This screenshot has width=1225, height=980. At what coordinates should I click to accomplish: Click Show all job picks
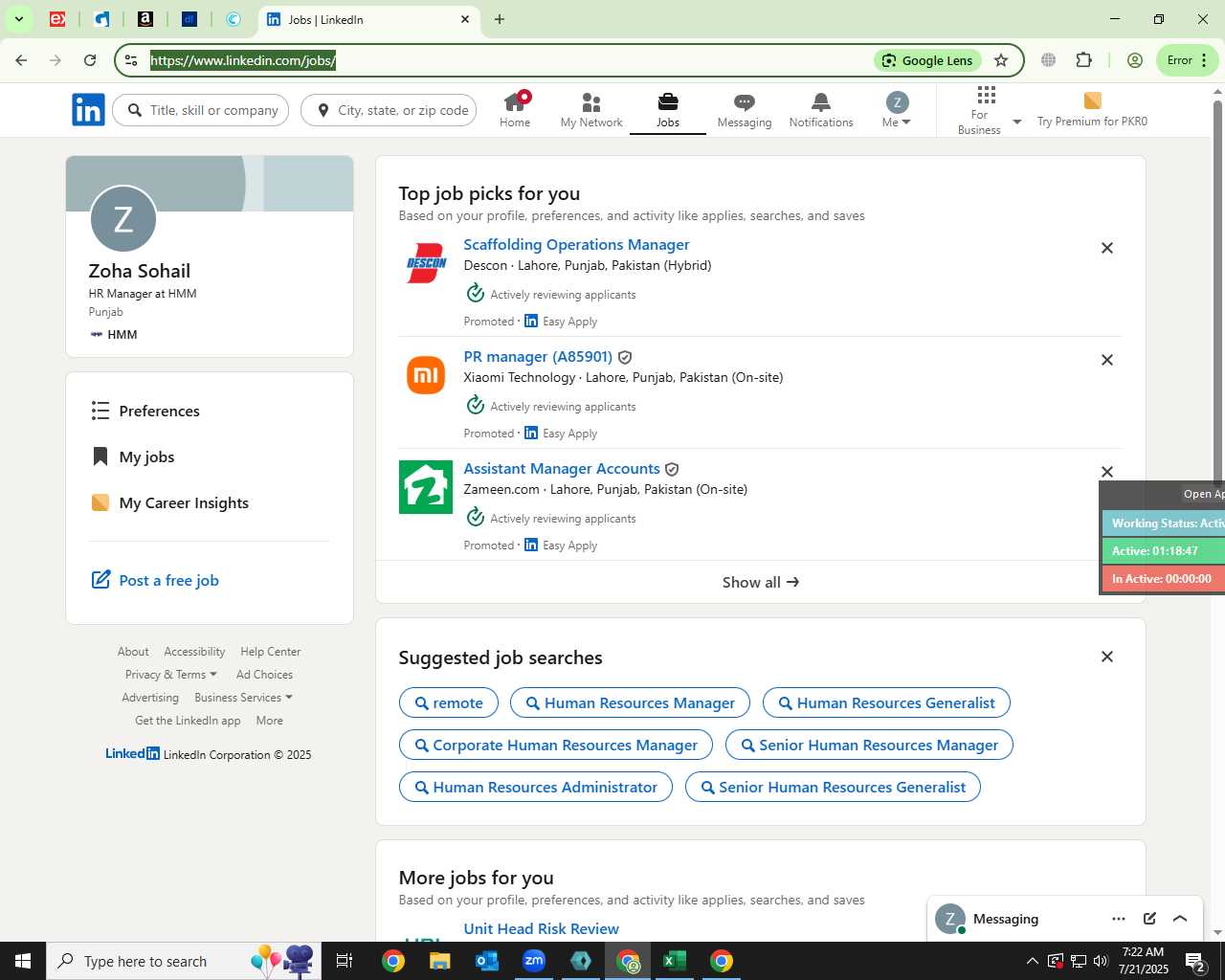[761, 582]
